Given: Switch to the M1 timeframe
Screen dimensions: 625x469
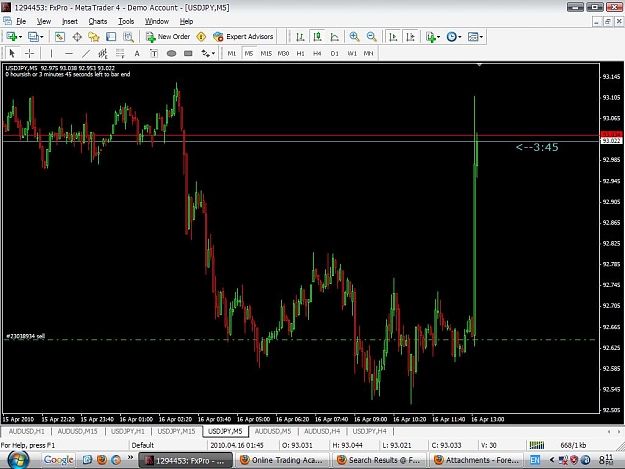Looking at the screenshot, I should coord(232,53).
